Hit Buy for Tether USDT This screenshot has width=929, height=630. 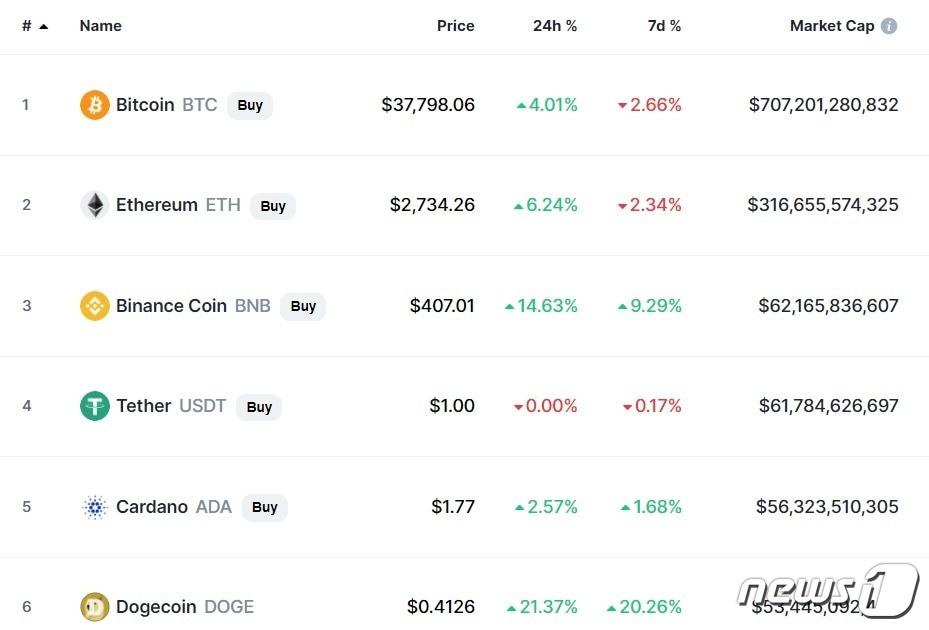point(259,407)
